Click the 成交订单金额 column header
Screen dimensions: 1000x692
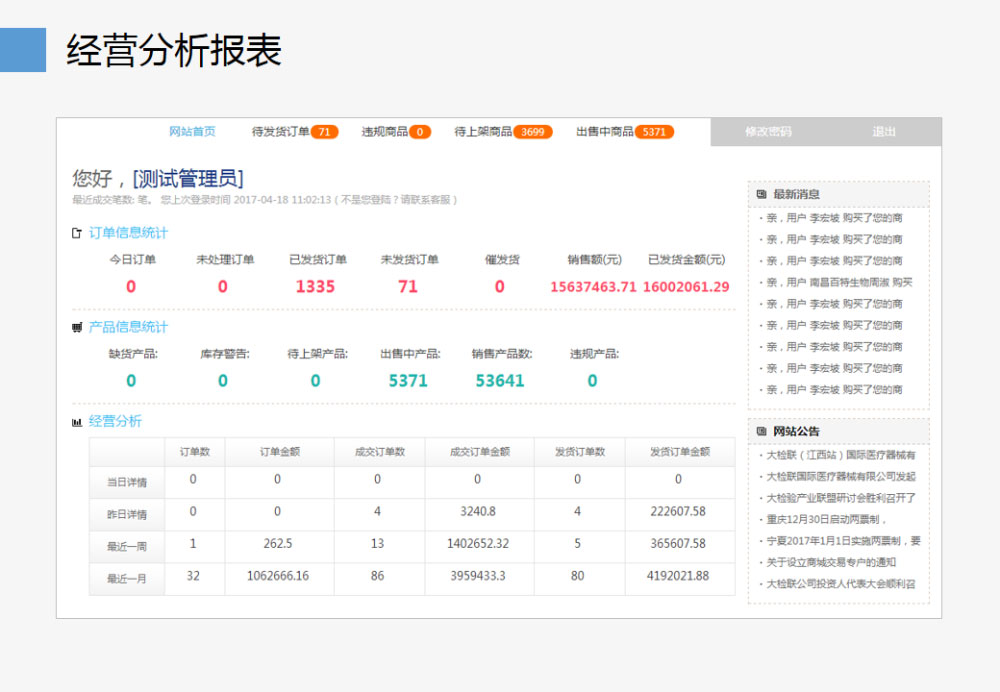pyautogui.click(x=480, y=452)
